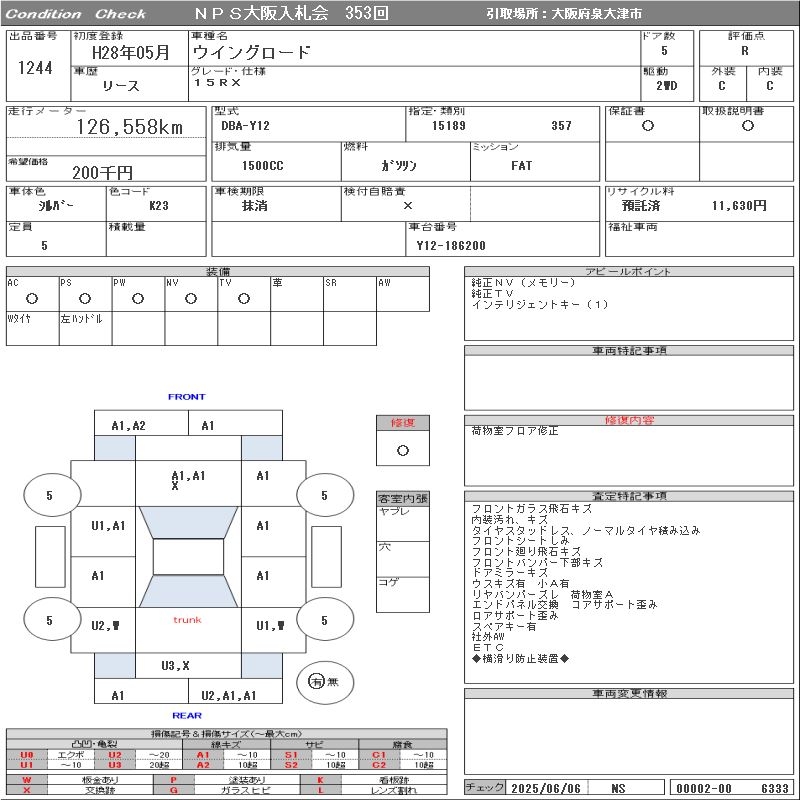Click the circle mark under 取扱説明書

[x=748, y=126]
